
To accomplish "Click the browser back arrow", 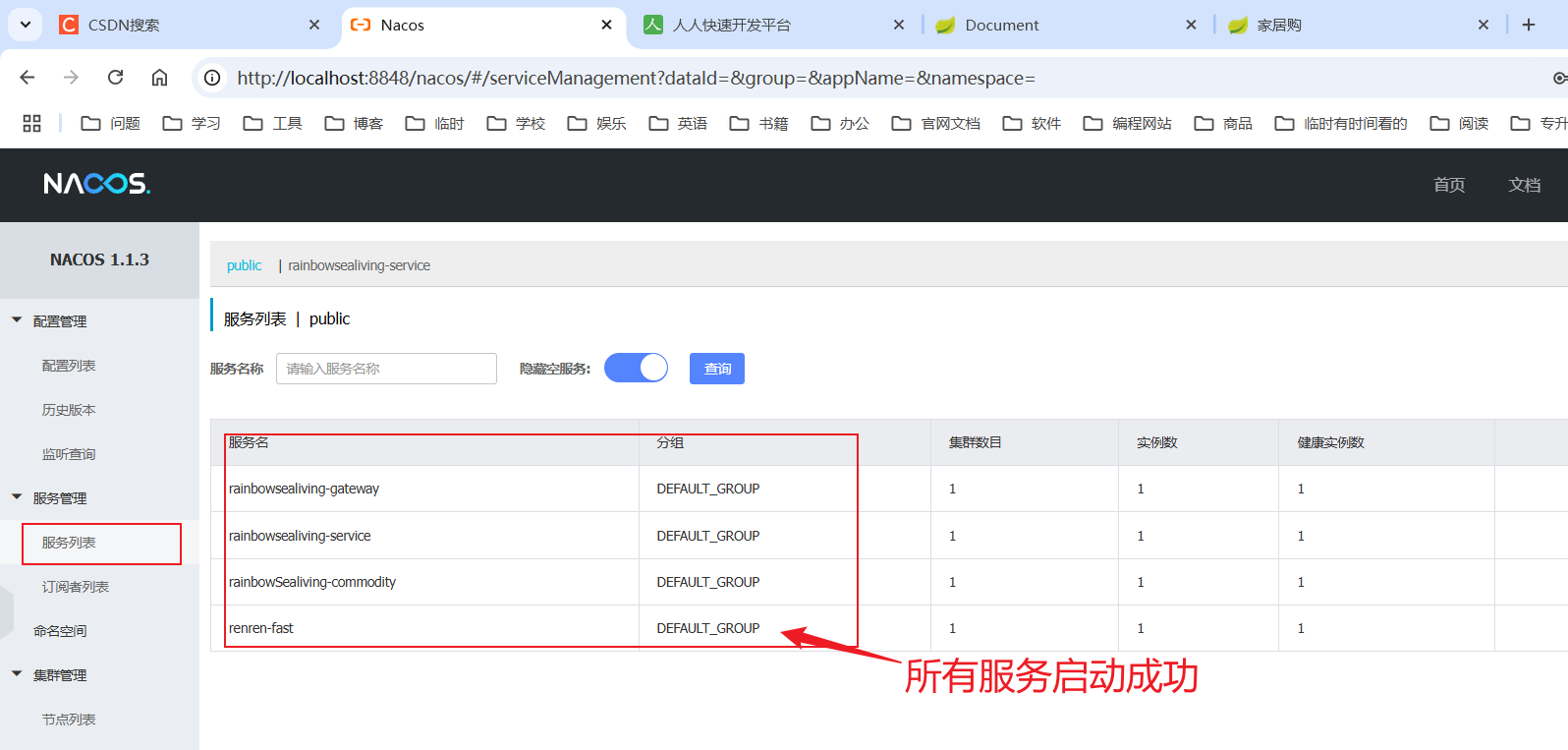I will tap(28, 78).
